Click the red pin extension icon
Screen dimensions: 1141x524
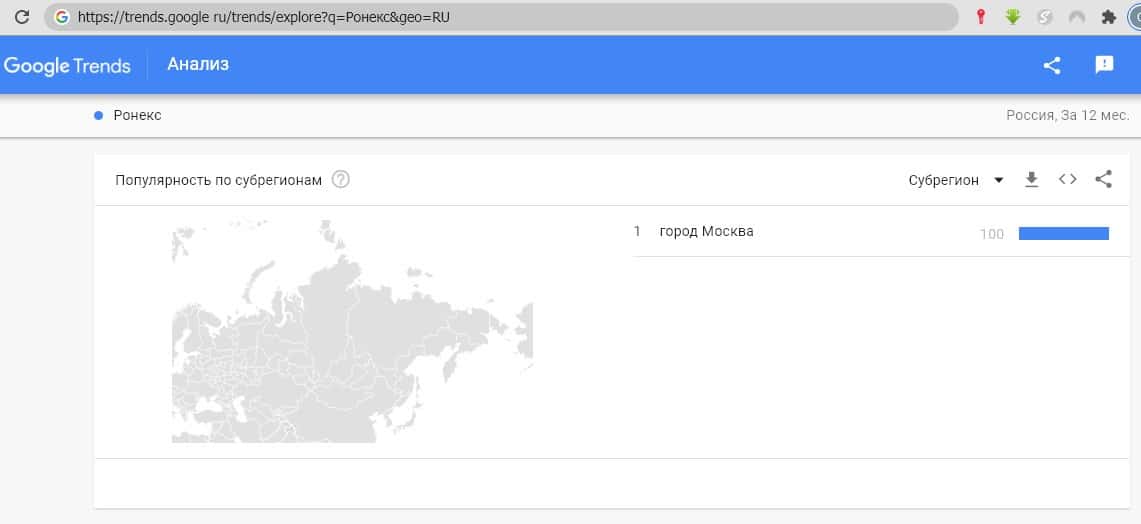click(981, 17)
